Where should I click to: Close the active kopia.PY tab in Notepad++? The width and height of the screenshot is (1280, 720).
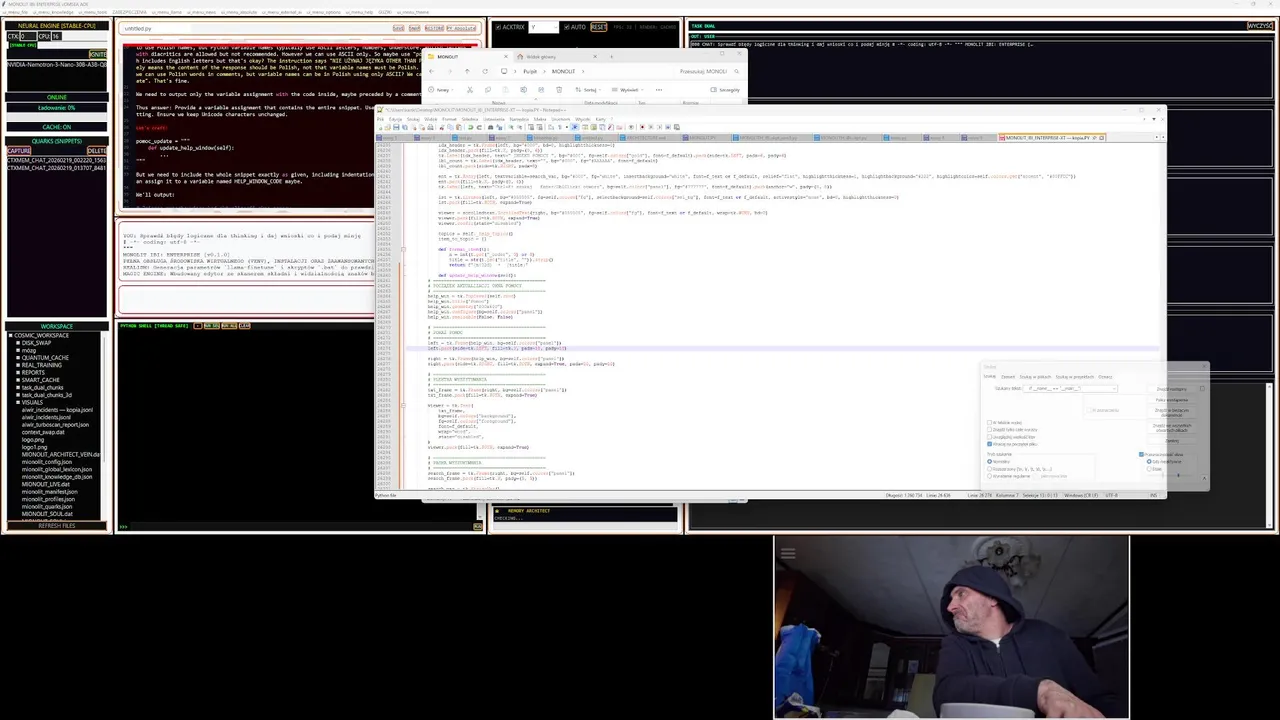[1102, 137]
